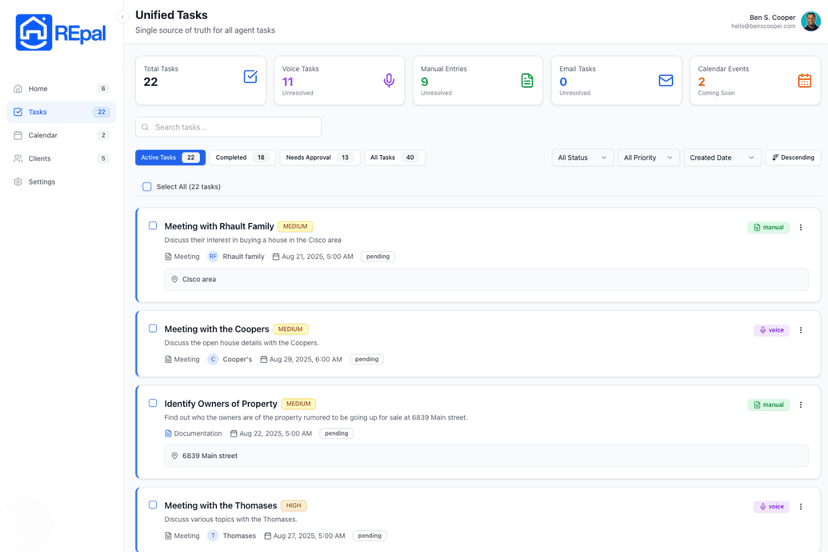Tick the Meeting with the Coopers checkbox
Viewport: 828px width, 552px height.
[153, 328]
